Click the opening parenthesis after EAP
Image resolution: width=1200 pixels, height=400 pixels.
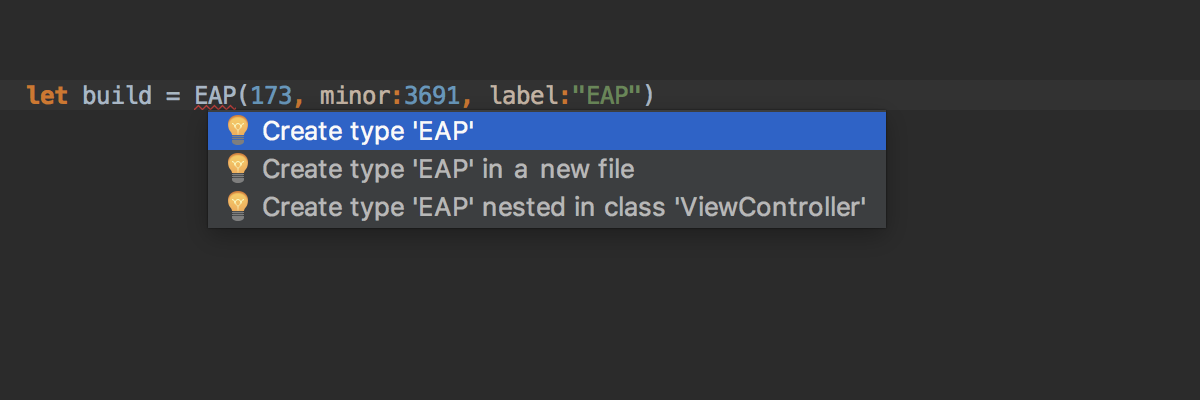242,96
